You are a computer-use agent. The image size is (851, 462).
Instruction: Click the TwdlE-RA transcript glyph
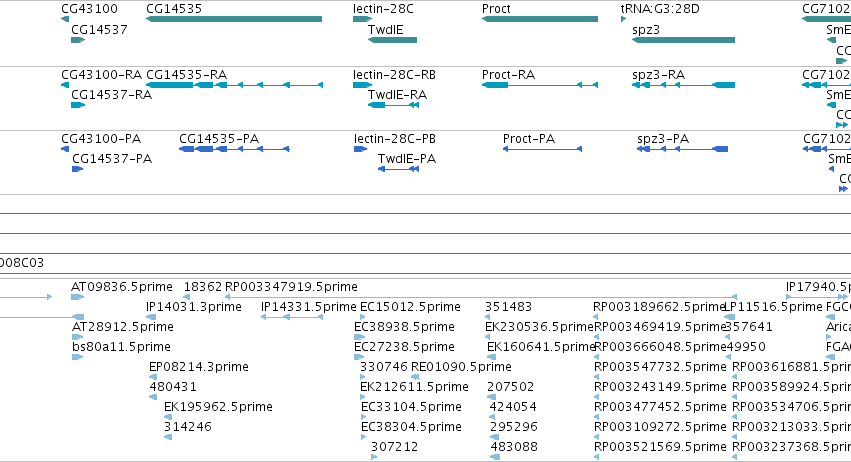(393, 105)
